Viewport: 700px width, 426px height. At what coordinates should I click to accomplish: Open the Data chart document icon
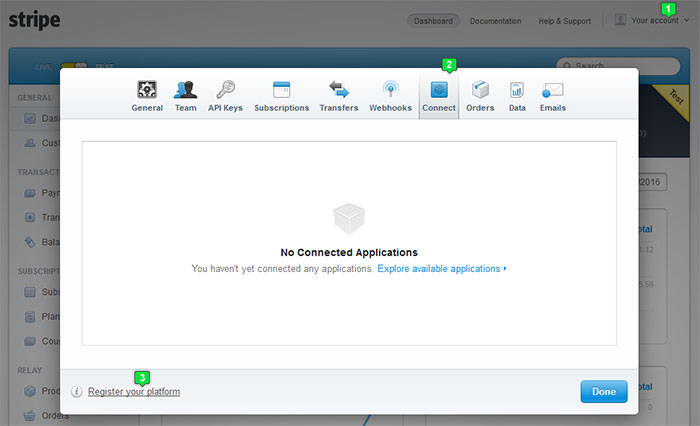point(517,90)
